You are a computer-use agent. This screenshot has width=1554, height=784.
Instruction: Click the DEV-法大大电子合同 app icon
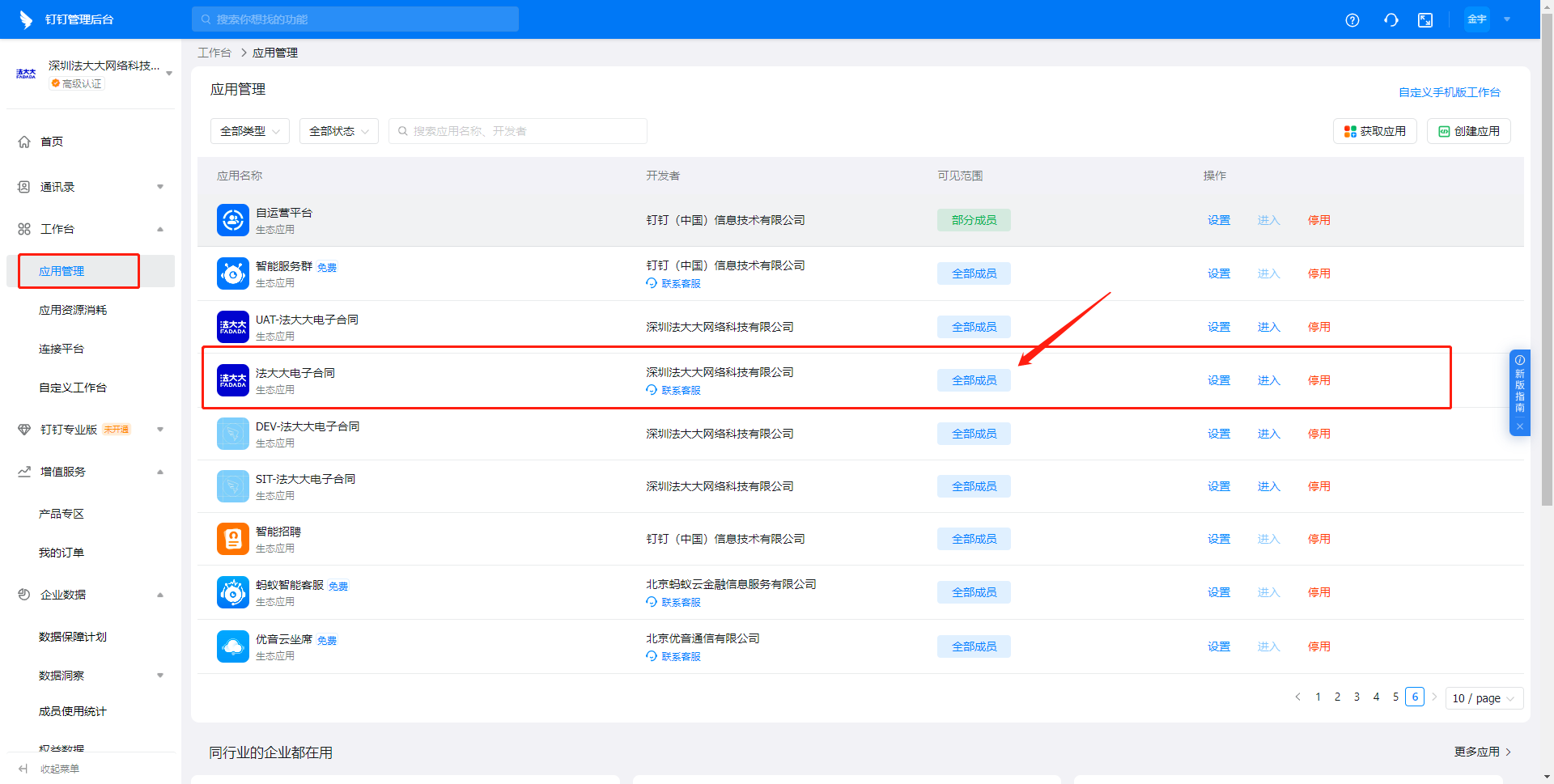tap(233, 434)
